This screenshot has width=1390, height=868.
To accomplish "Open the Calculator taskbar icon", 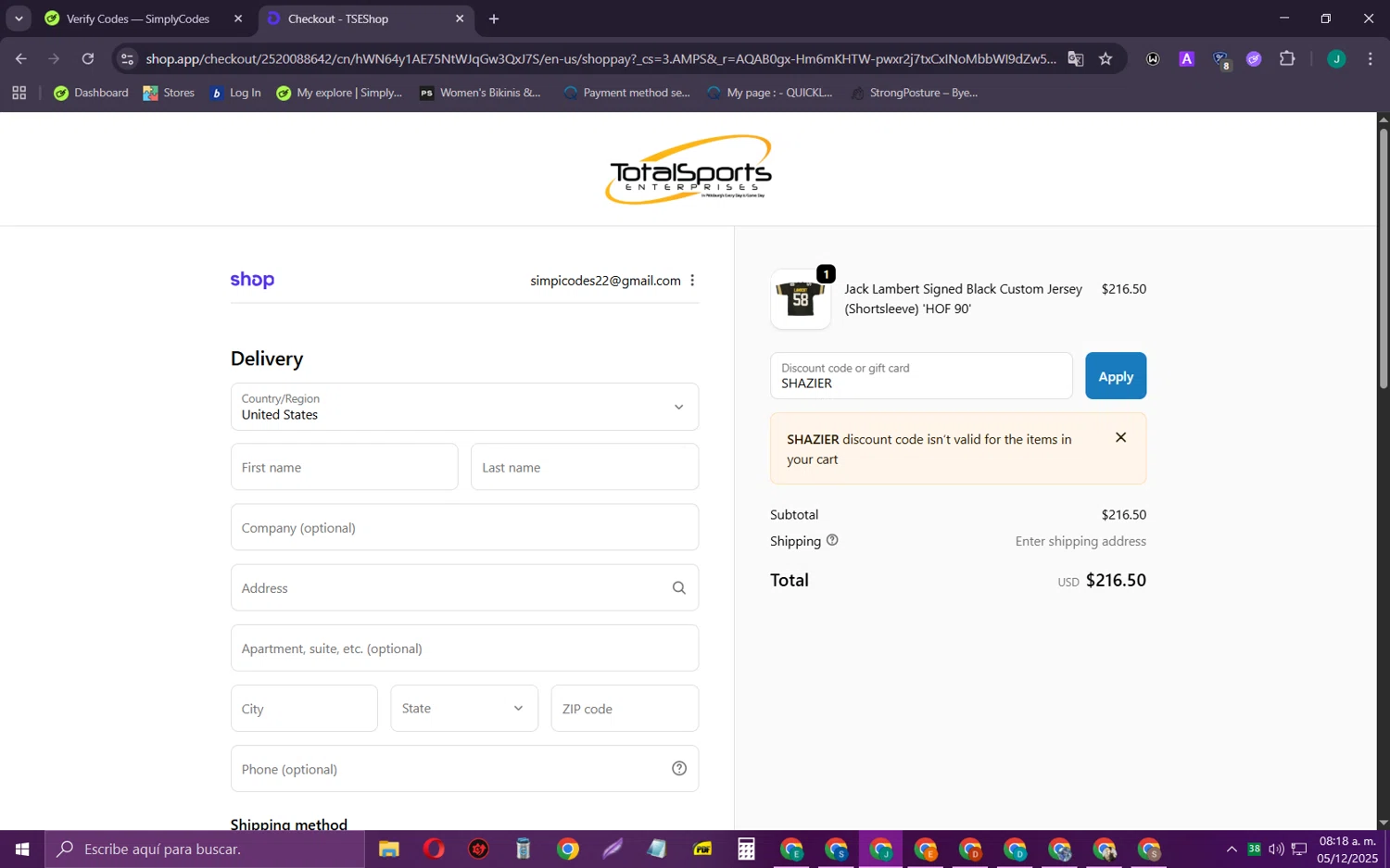I will click(746, 849).
